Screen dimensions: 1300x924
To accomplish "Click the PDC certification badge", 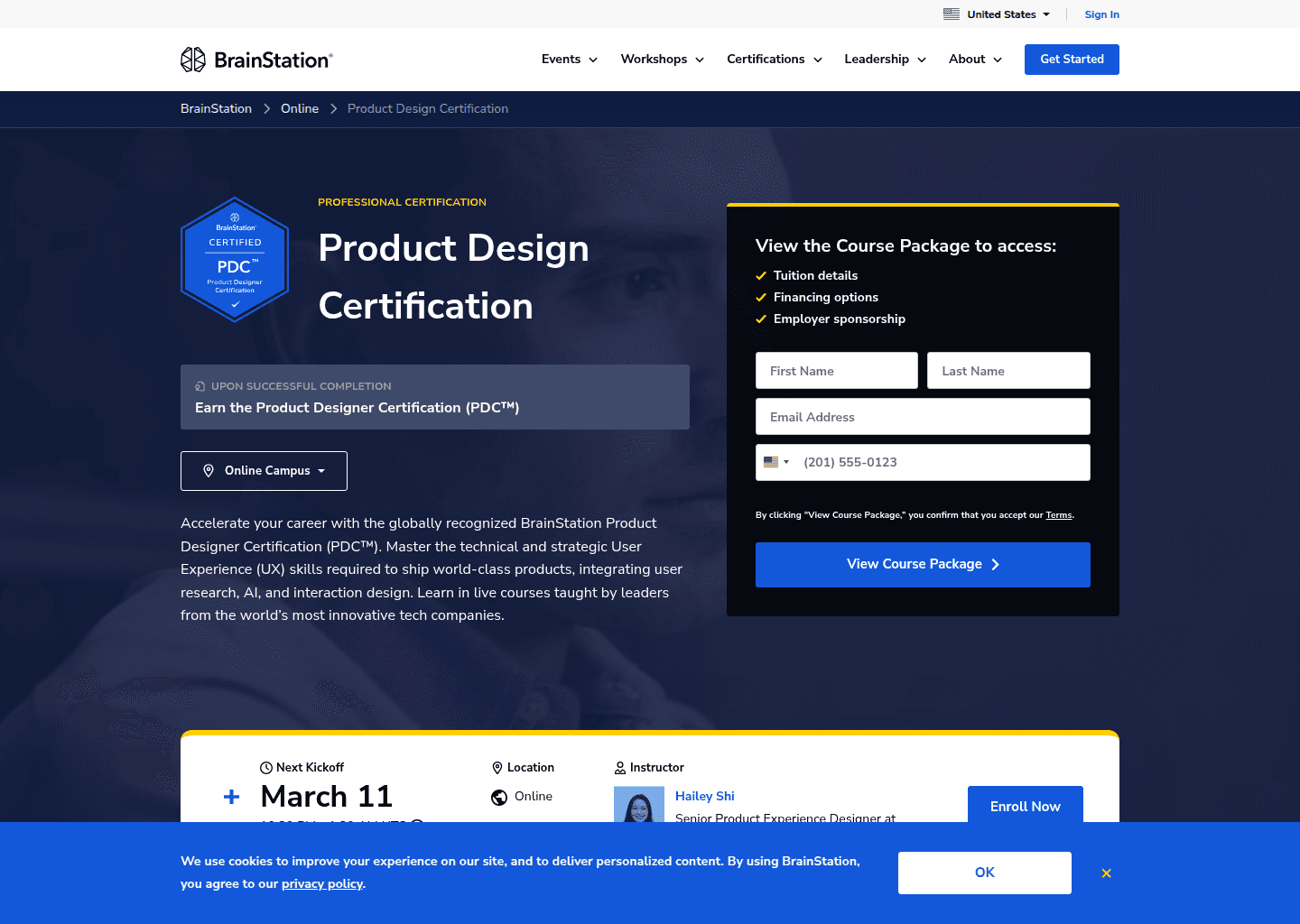I will coord(235,259).
